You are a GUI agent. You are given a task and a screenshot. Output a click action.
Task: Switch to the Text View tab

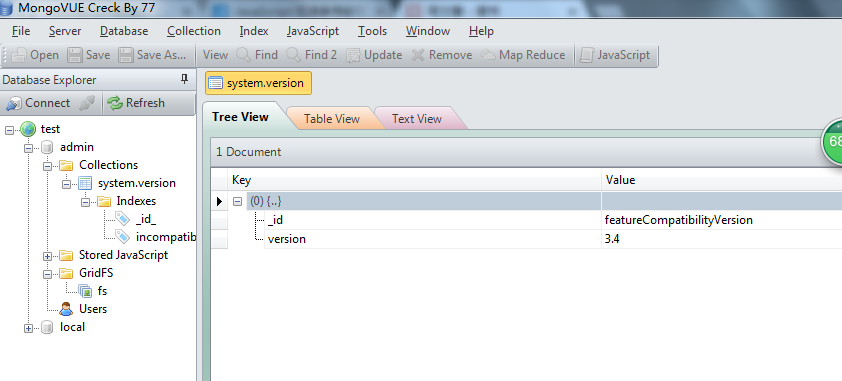[x=417, y=119]
